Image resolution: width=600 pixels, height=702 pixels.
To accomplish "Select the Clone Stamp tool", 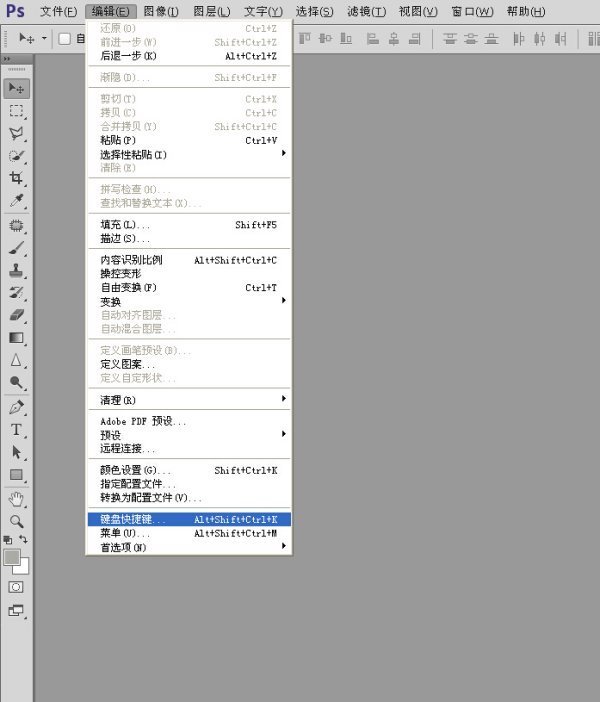I will click(17, 270).
